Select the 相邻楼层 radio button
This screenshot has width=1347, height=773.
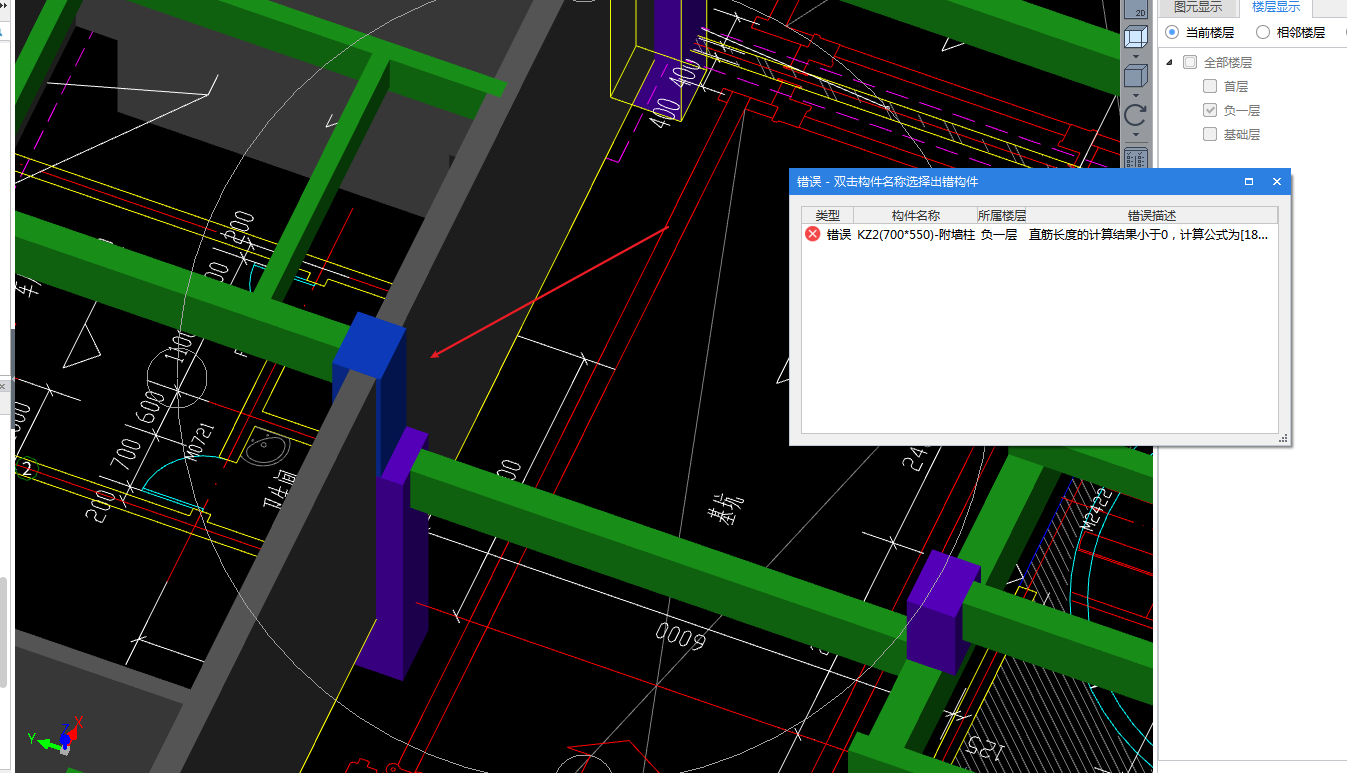1263,32
